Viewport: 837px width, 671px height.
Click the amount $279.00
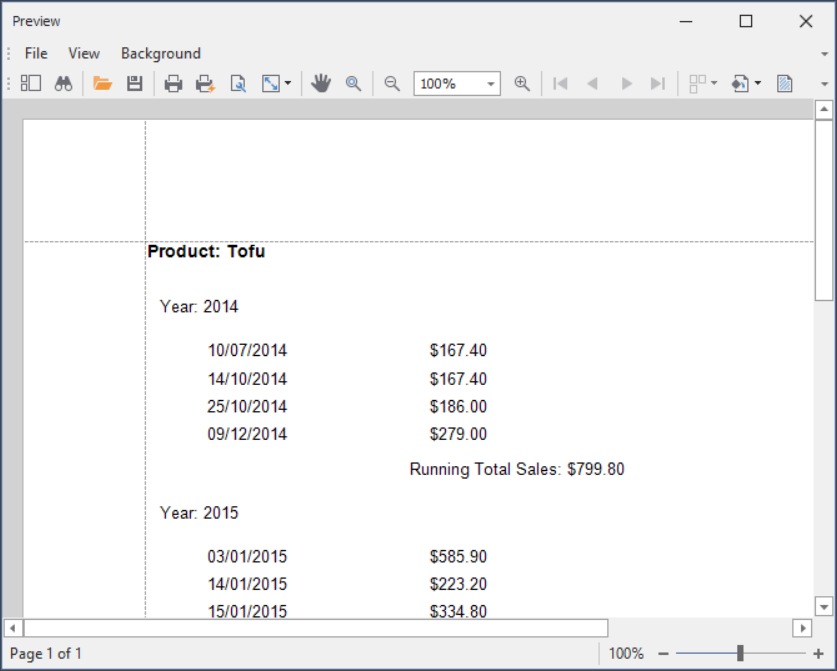click(459, 434)
